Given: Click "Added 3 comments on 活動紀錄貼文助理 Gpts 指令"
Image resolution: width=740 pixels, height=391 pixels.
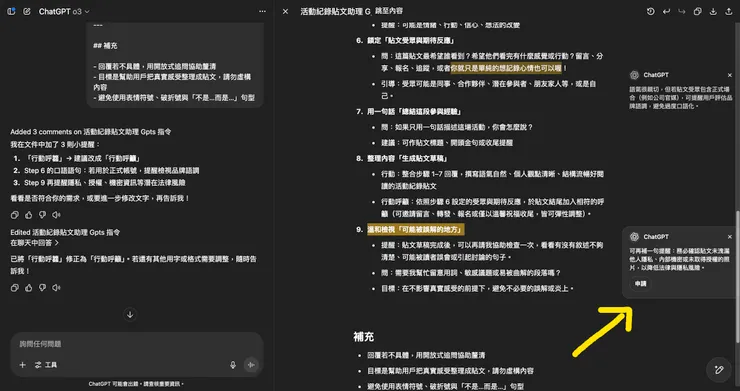Looking at the screenshot, I should [x=91, y=132].
